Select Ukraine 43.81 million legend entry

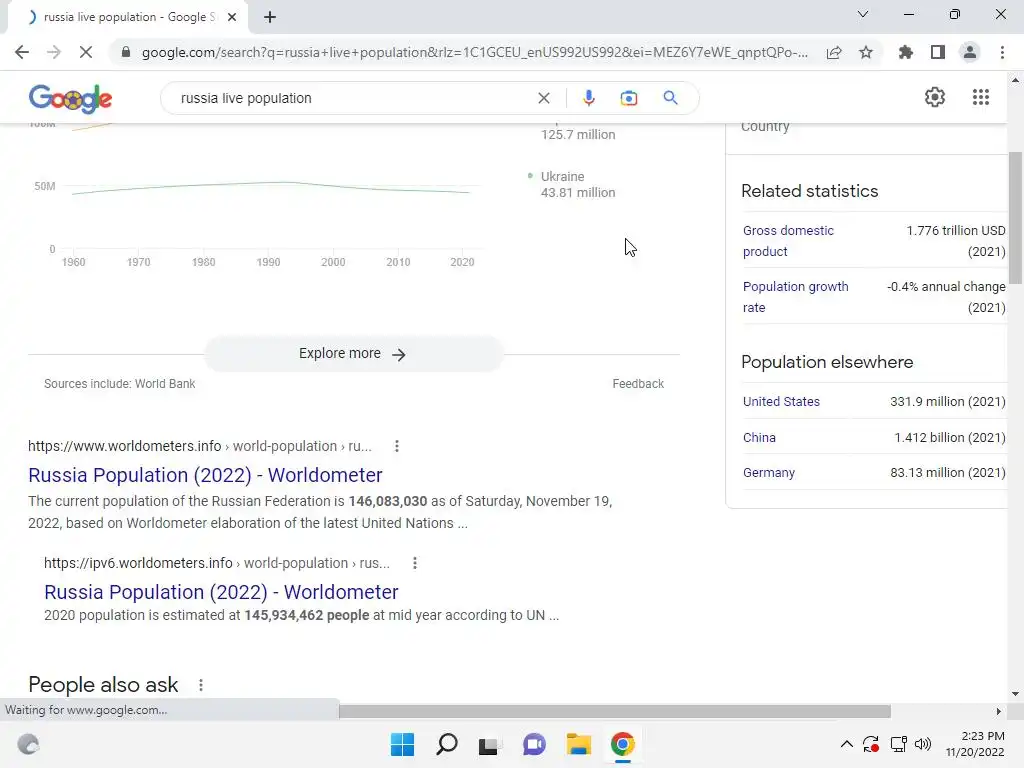coord(571,185)
